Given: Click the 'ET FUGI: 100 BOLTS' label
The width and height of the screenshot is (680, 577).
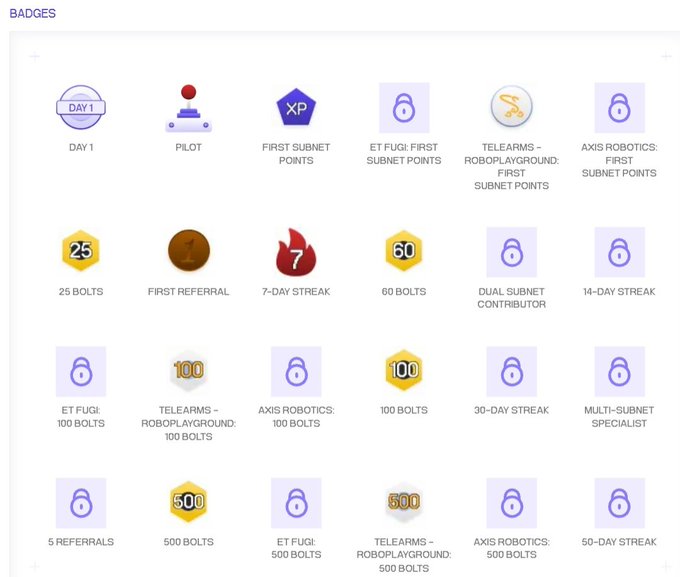Looking at the screenshot, I should pos(81,416).
